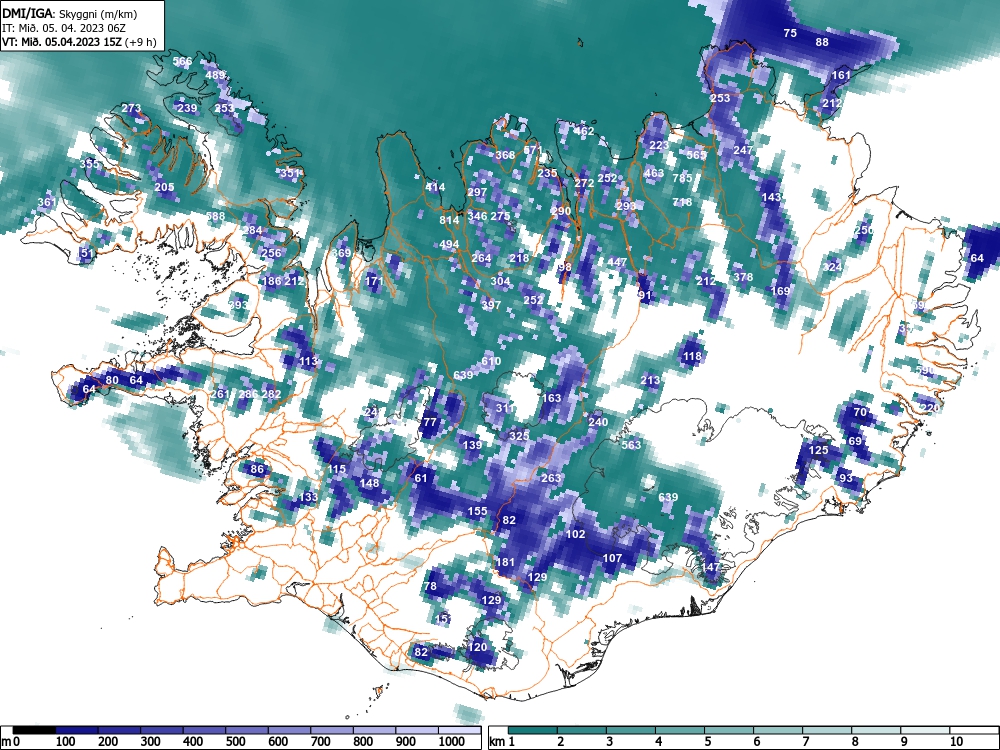Viewport: 1000px width, 750px height.
Task: Click the visibility value 171
Action: 374,281
